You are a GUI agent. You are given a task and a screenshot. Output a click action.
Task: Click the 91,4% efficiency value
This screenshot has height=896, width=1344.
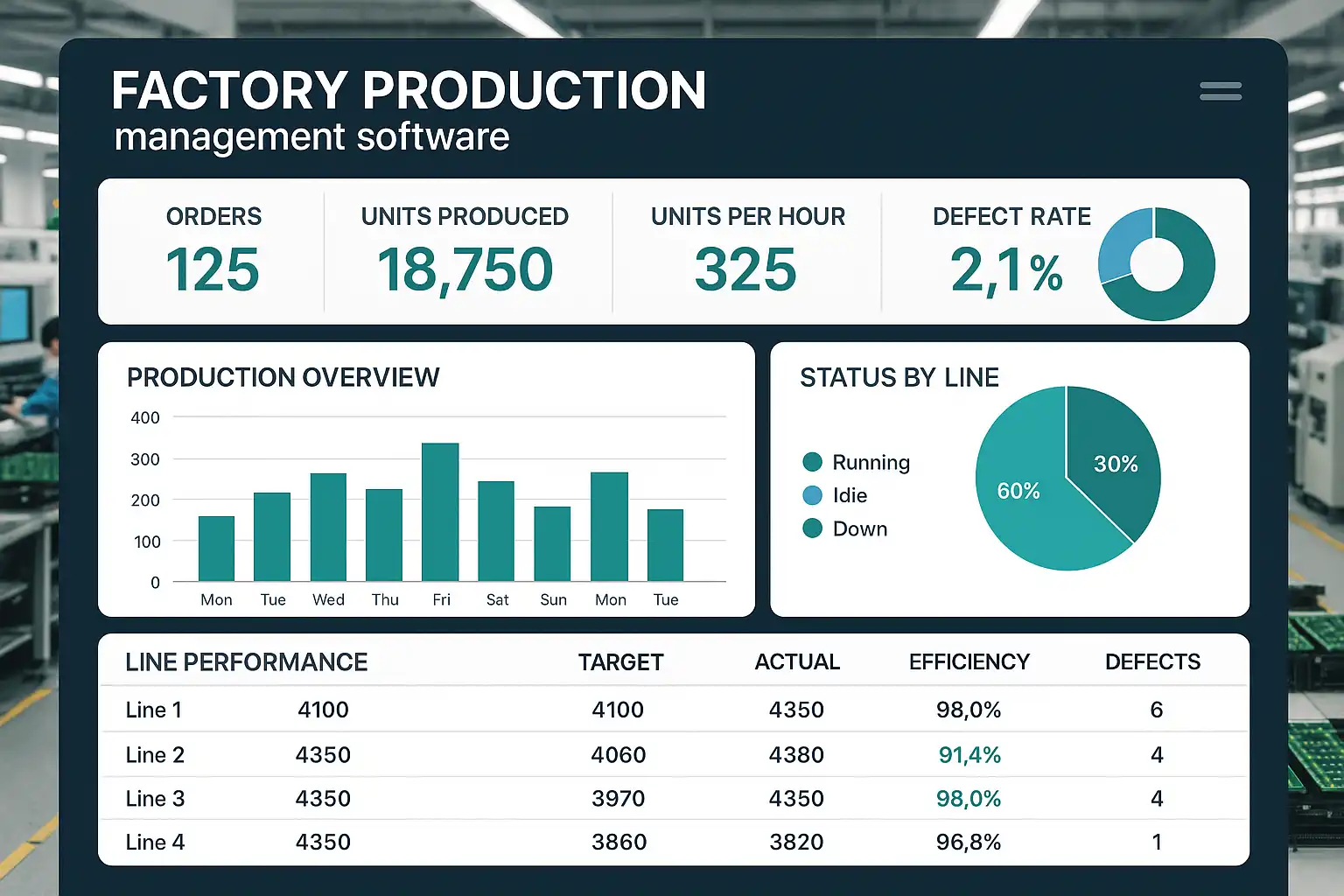pos(969,754)
